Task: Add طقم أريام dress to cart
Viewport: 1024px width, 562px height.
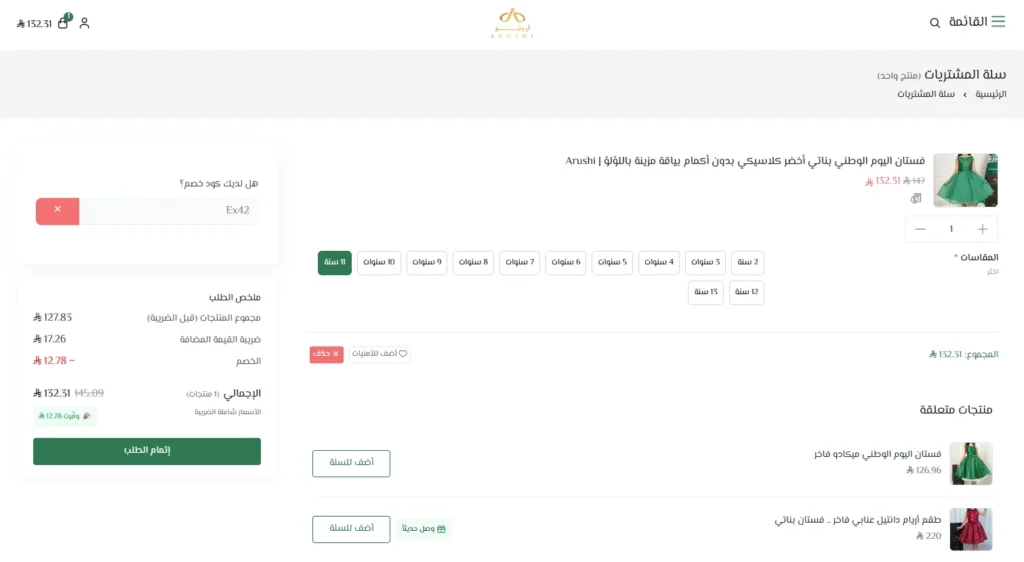Action: point(351,529)
